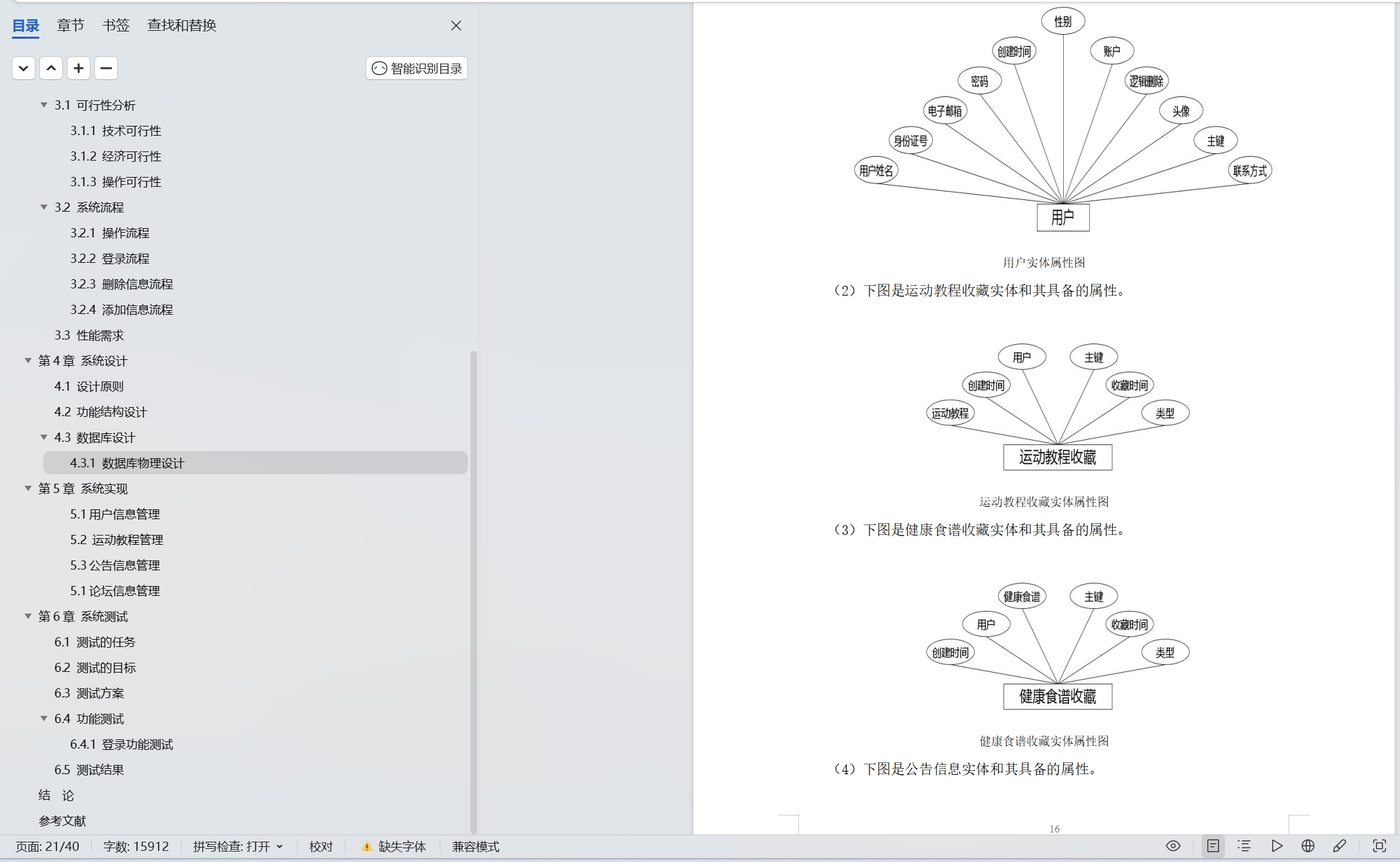Click 智能识别目录 button
Screen dimensions: 1400x862
tap(417, 68)
